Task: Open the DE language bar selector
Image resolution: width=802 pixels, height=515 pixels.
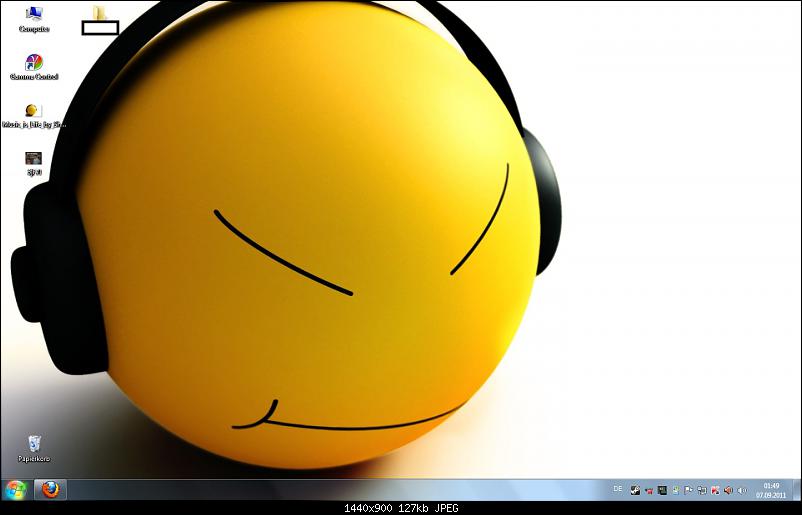Action: click(x=617, y=489)
